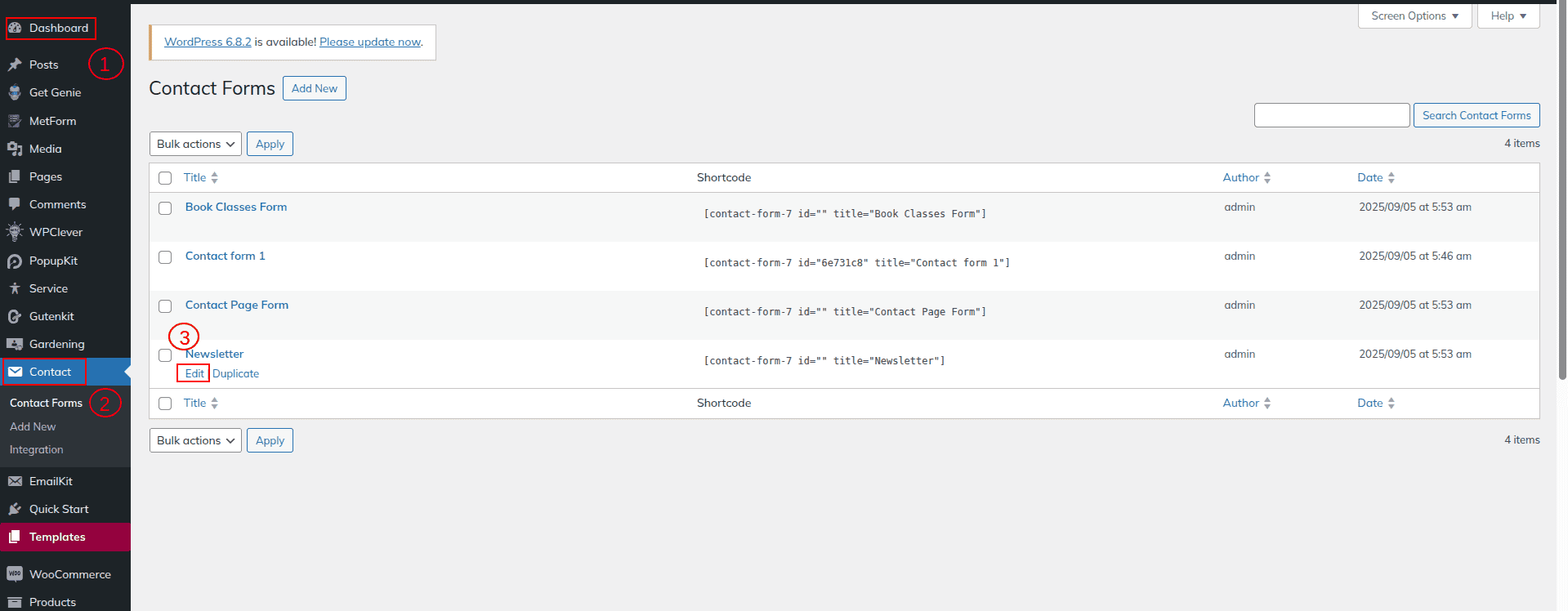Open the top Bulk actions dropdown
1568x611 pixels.
coord(195,144)
